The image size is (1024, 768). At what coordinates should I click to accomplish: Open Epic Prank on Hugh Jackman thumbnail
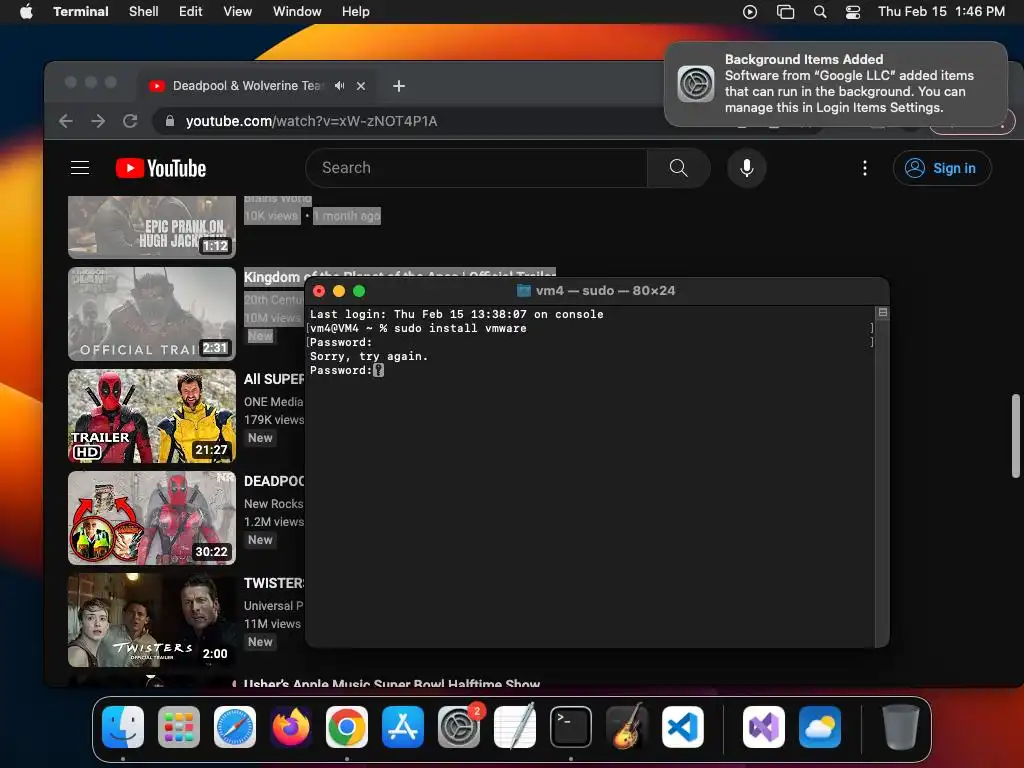(152, 227)
